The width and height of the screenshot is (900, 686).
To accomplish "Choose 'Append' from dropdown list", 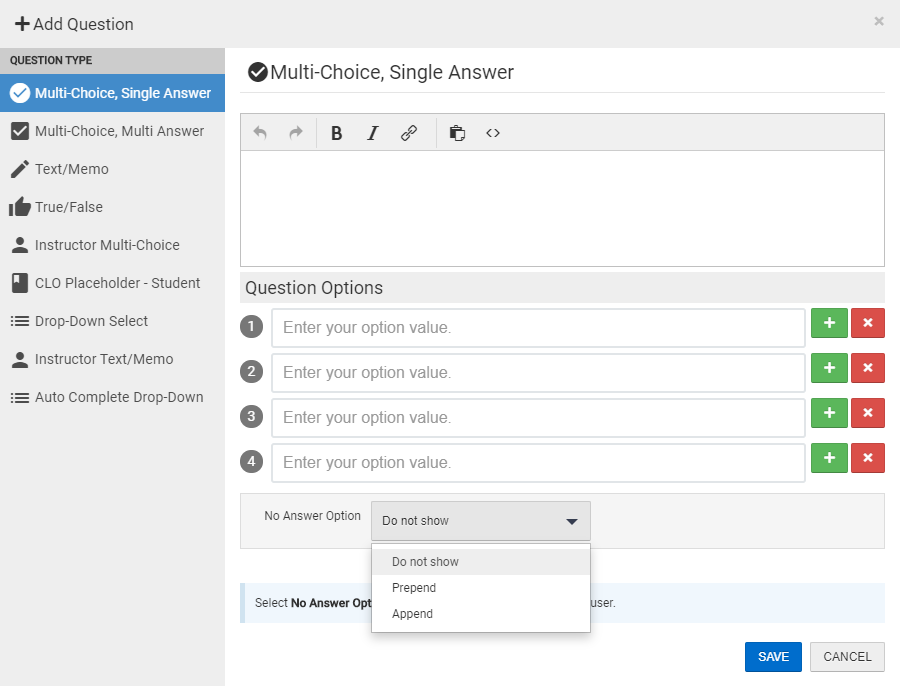I will click(480, 614).
